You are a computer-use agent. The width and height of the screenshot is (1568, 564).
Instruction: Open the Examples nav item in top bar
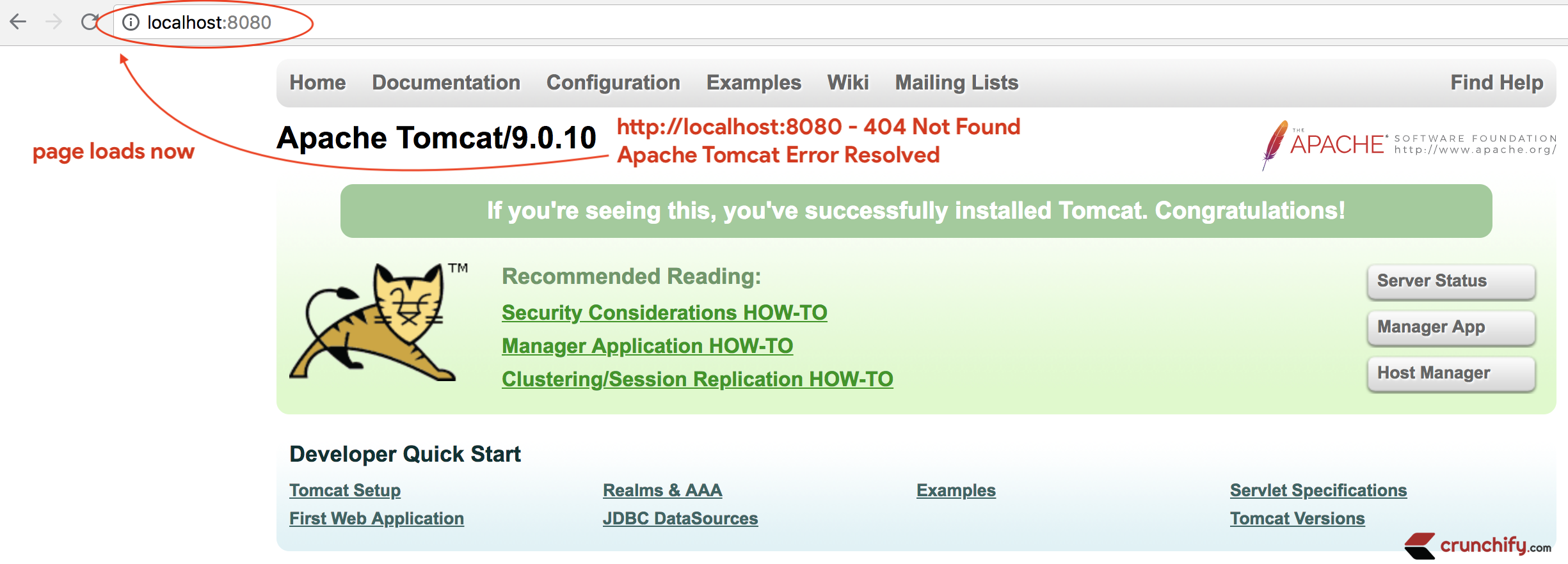[x=754, y=82]
